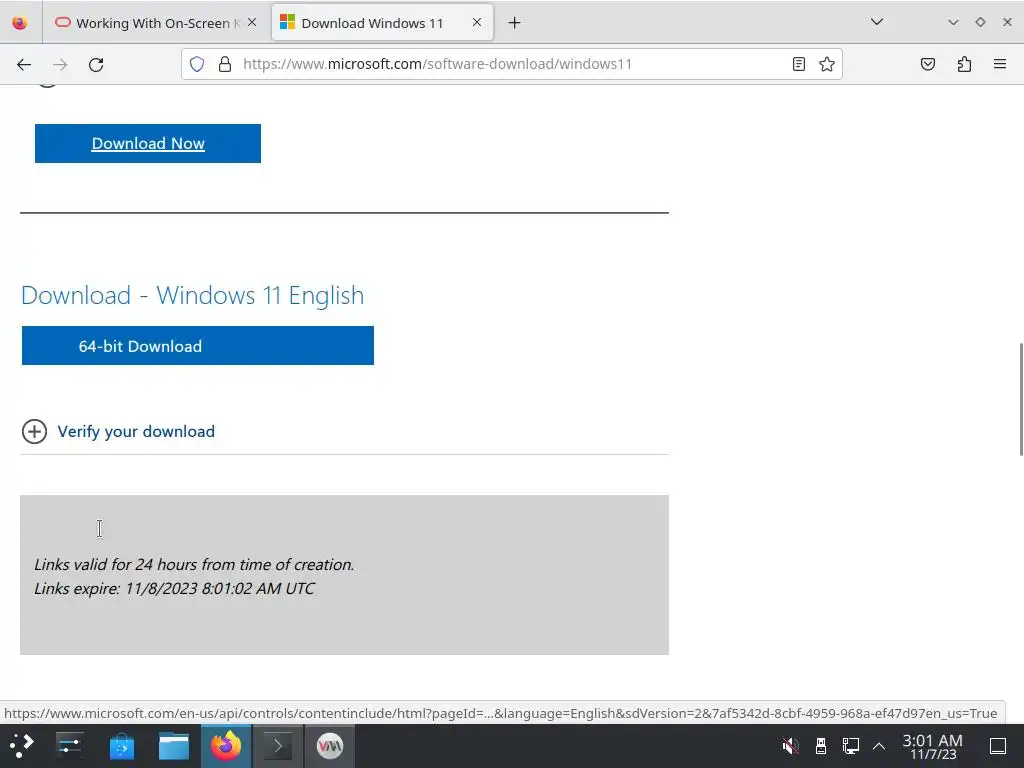
Task: Expand hidden system tray icons
Action: [x=879, y=746]
